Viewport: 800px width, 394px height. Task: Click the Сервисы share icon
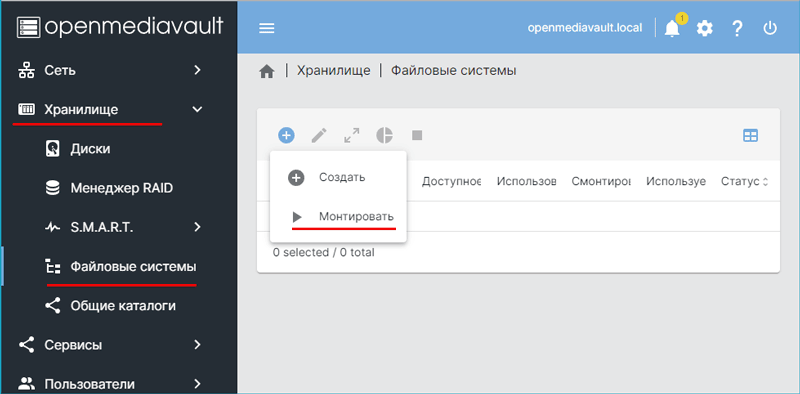pos(26,345)
